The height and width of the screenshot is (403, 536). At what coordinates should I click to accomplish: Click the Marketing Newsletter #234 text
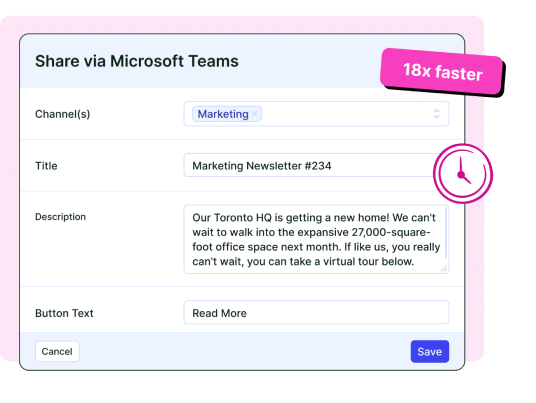pyautogui.click(x=262, y=166)
